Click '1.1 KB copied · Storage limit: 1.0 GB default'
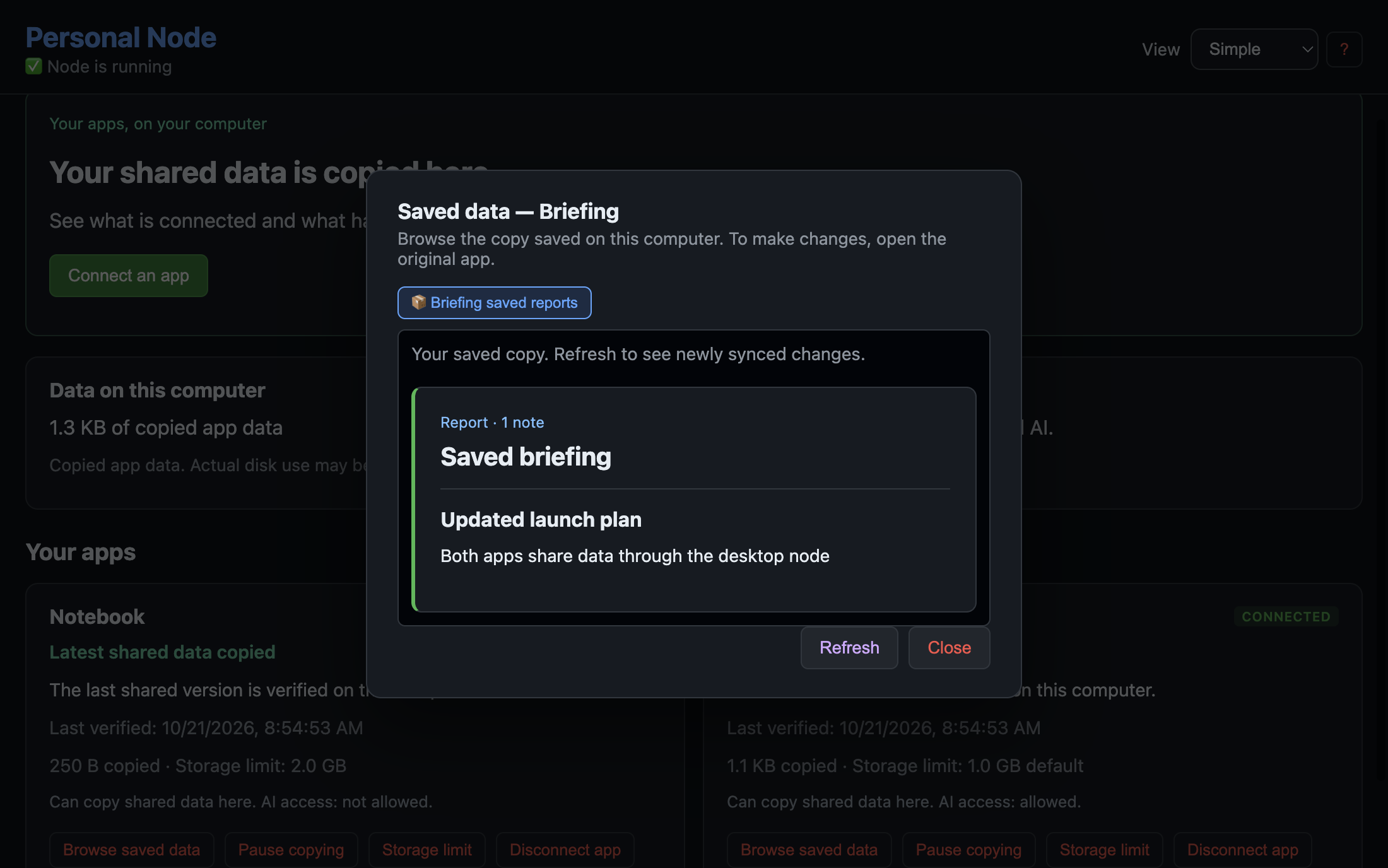Viewport: 1388px width, 868px height. 905,766
